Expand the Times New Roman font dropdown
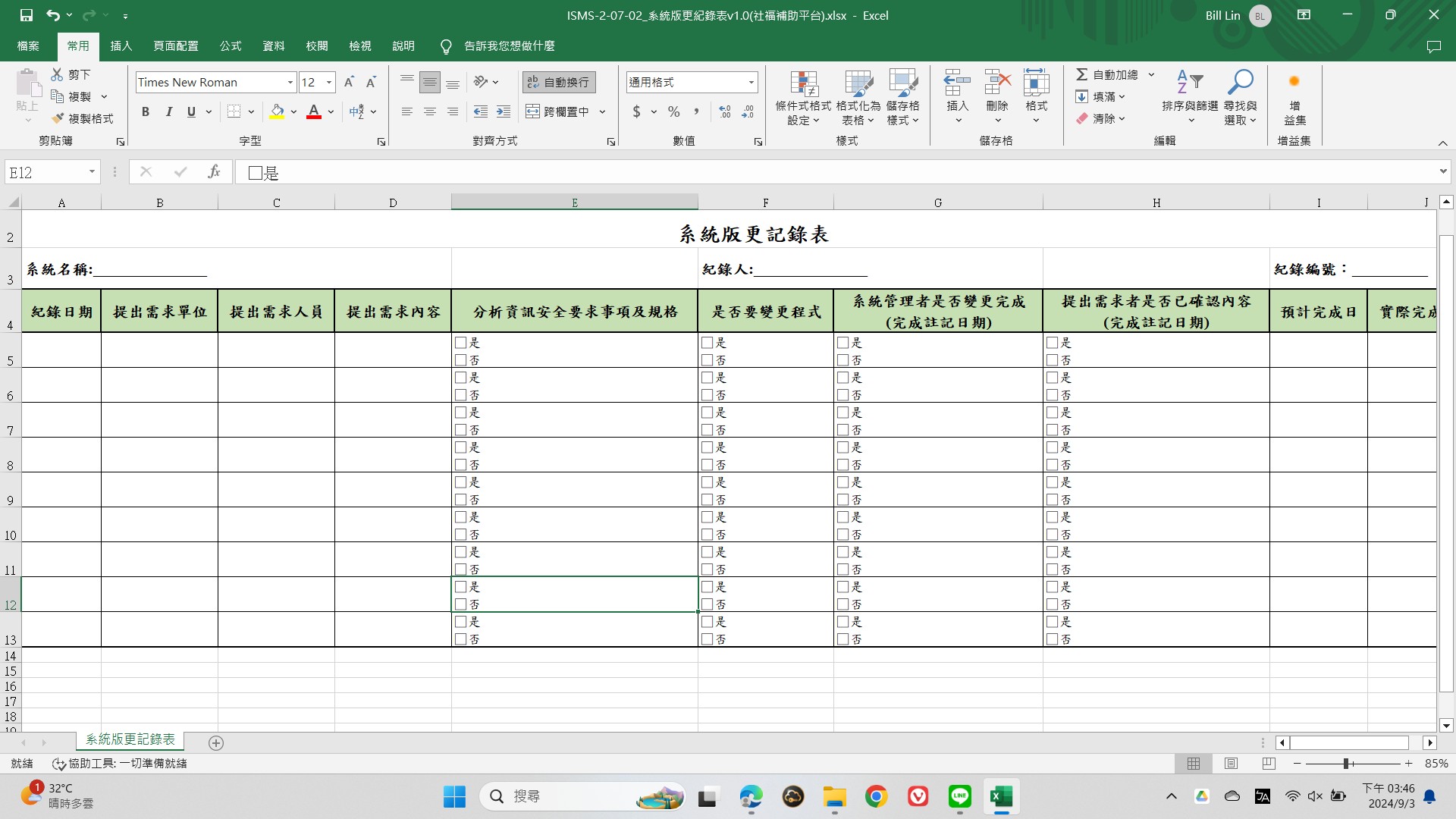 pyautogui.click(x=290, y=82)
